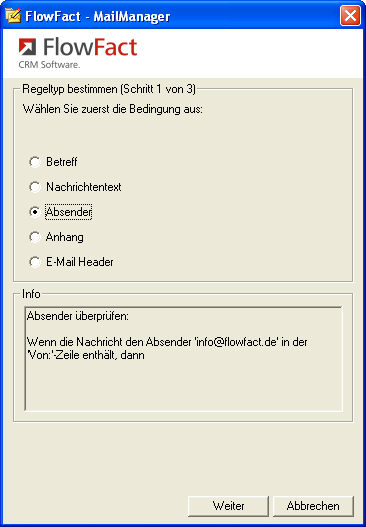The width and height of the screenshot is (366, 527).
Task: Close the FlowFact MailManager dialog
Action: [x=350, y=15]
